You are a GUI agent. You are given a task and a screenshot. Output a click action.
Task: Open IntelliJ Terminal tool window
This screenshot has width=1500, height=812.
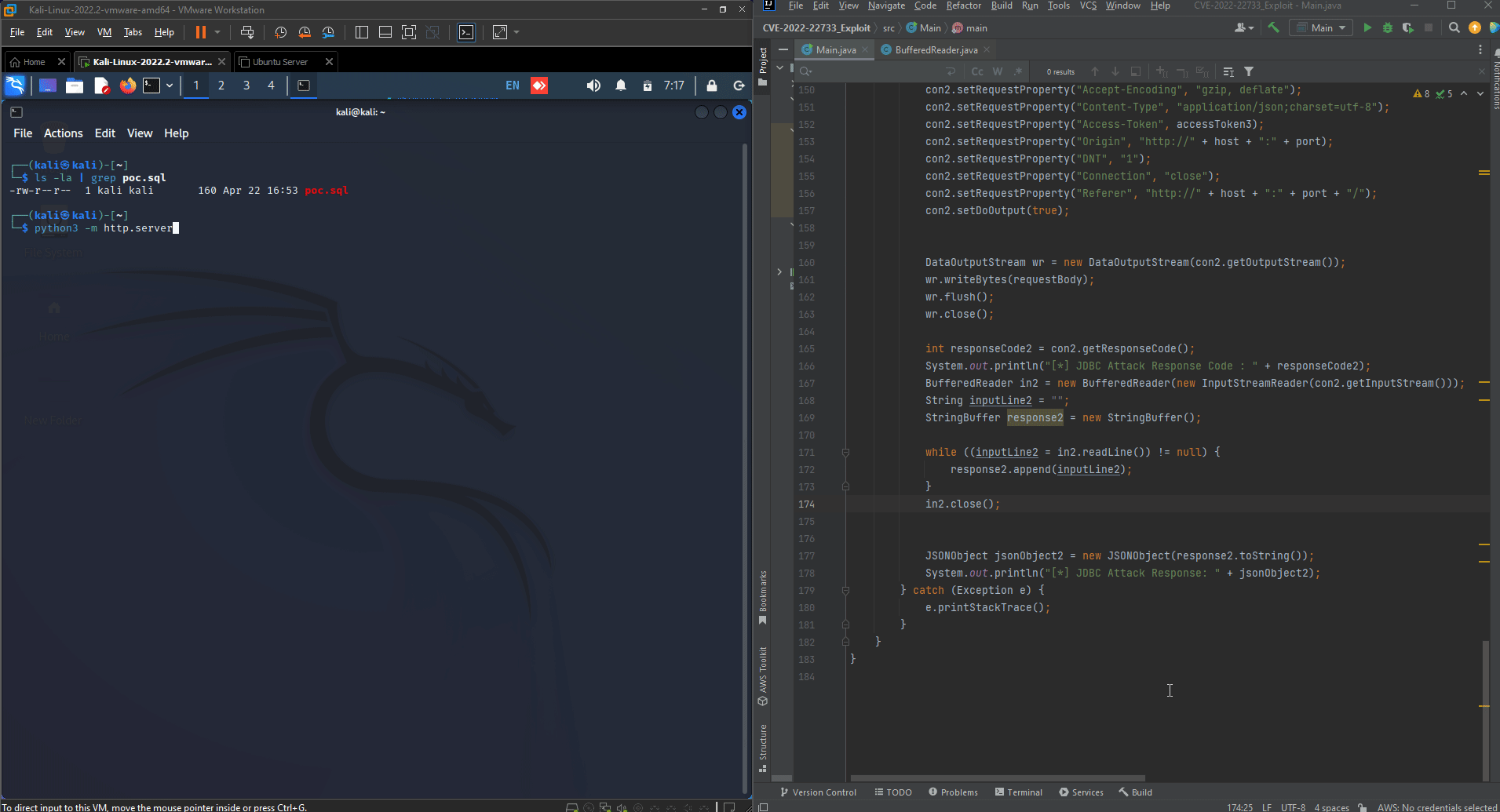coord(1019,792)
